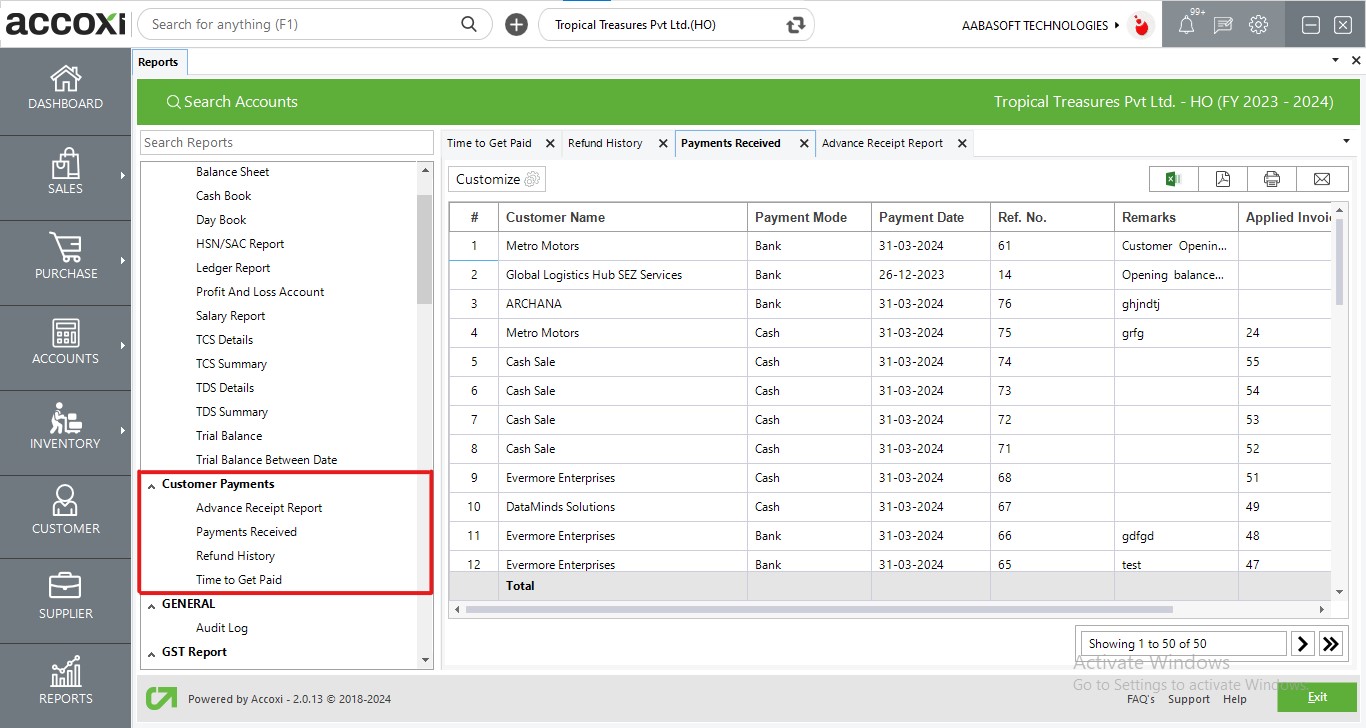Open notifications bell showing 99+
This screenshot has height=728, width=1366.
point(1188,25)
